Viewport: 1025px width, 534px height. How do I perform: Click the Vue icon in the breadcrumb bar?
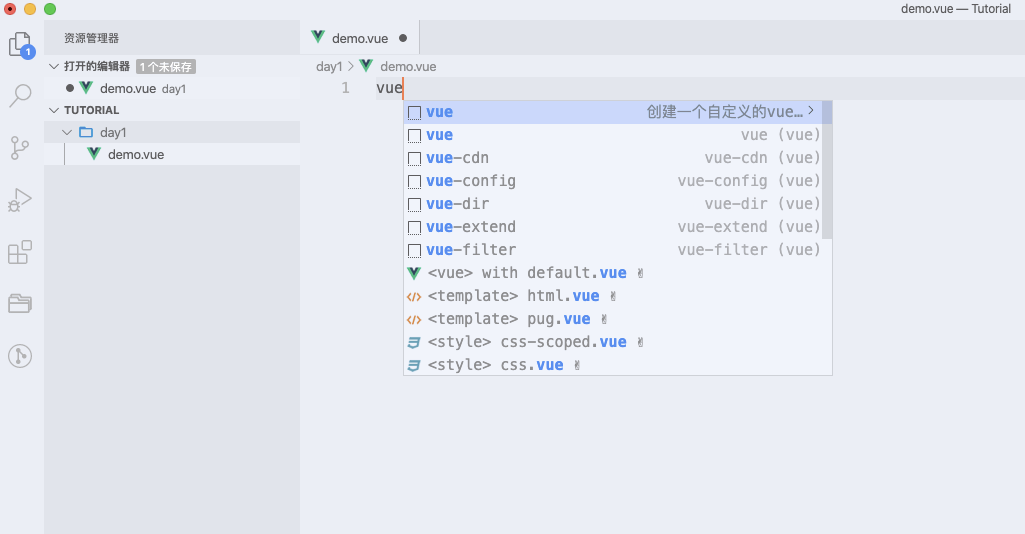(x=366, y=65)
